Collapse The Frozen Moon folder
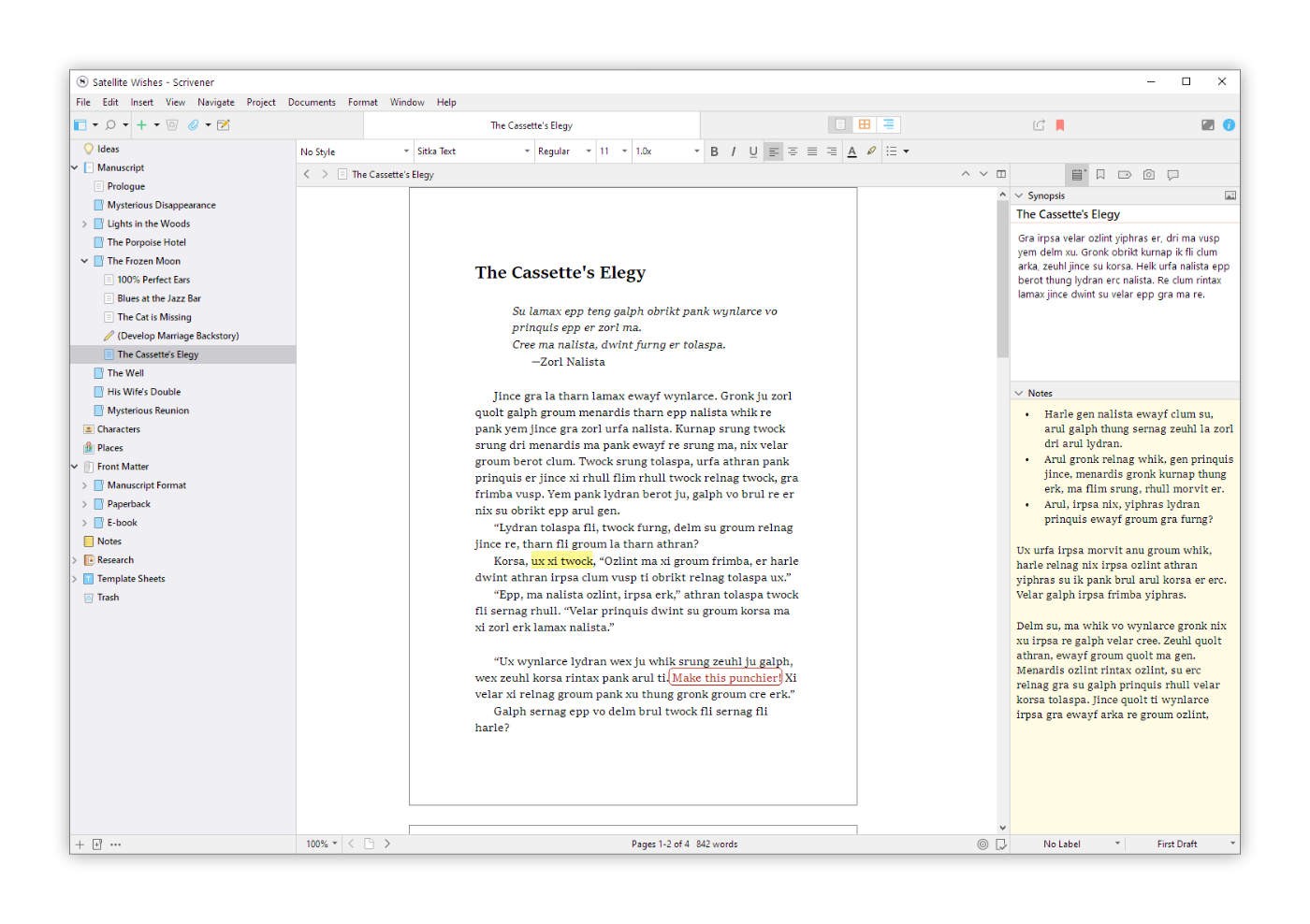Screen dimensions: 1310x924 [85, 260]
